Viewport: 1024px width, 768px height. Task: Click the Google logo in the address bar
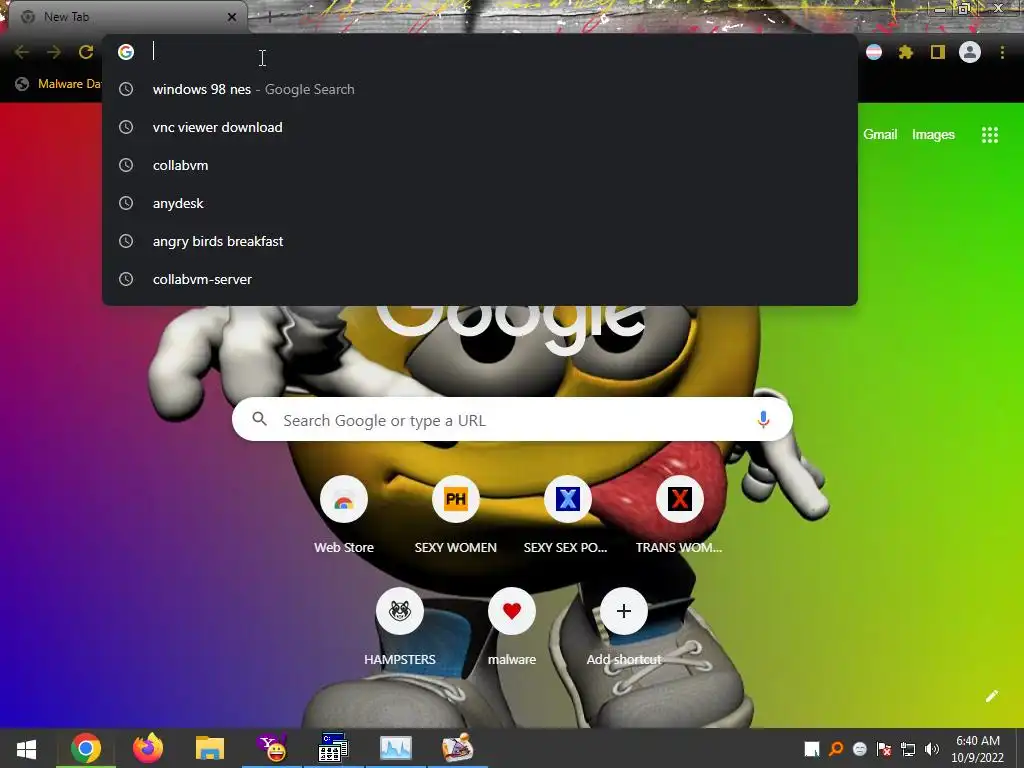(126, 52)
